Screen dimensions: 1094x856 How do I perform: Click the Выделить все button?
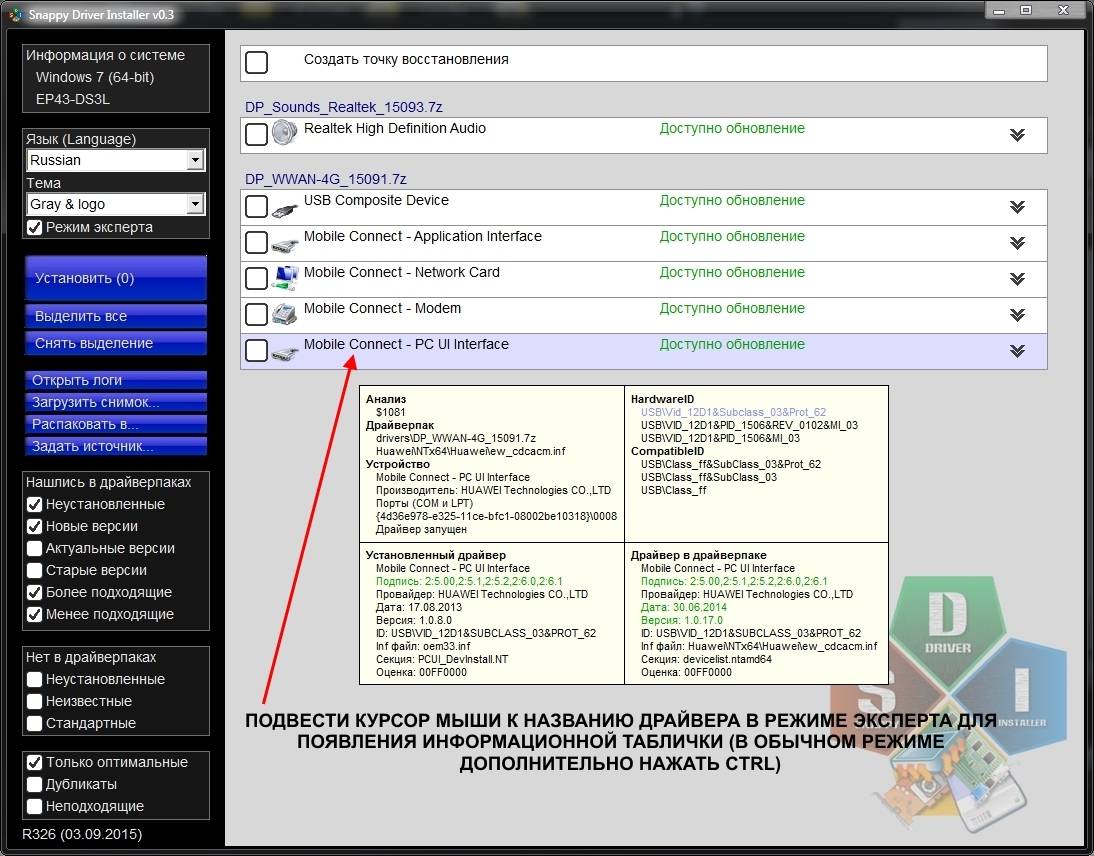(116, 316)
